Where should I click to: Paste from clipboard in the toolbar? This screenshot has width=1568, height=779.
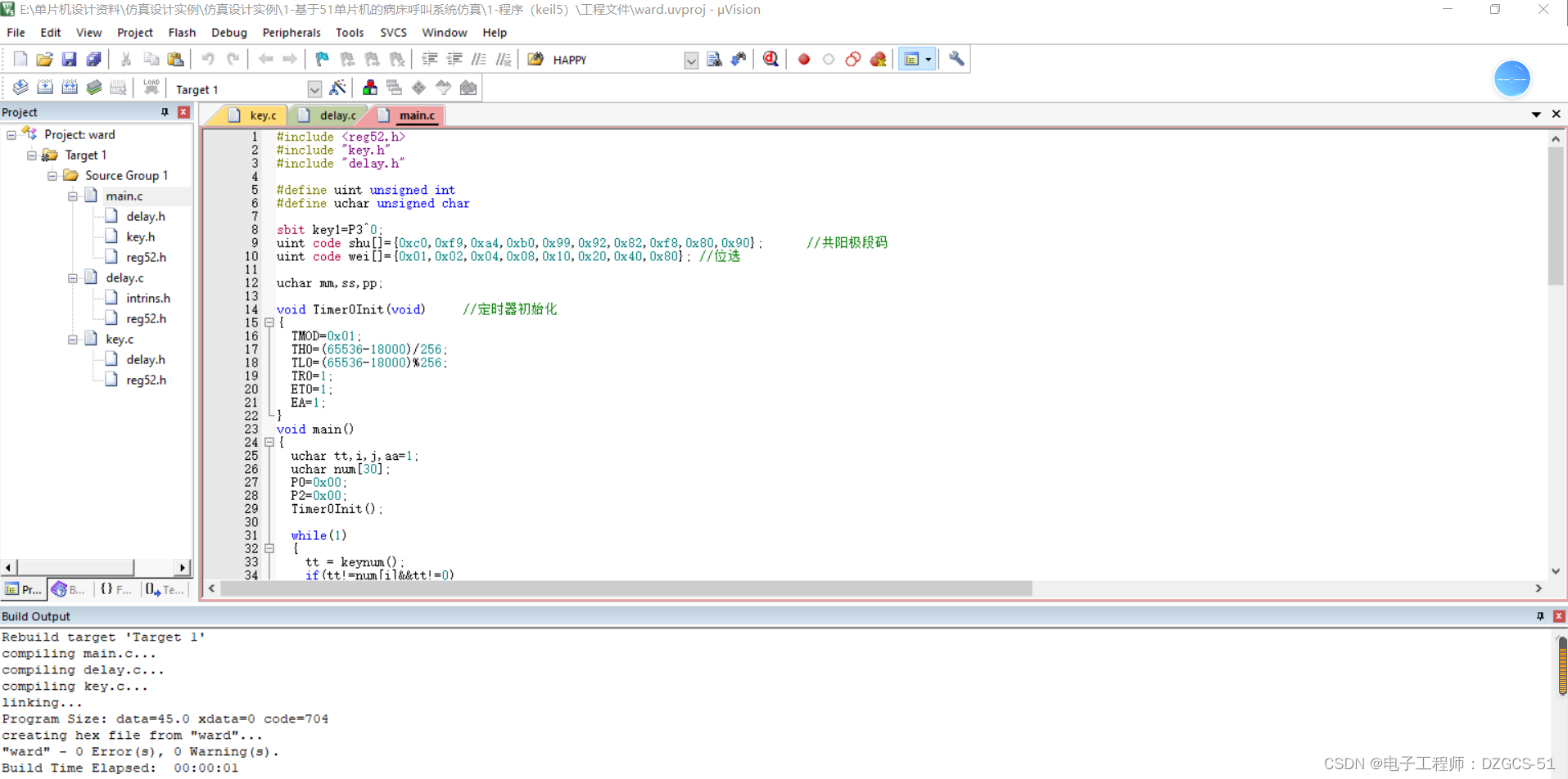[x=175, y=59]
